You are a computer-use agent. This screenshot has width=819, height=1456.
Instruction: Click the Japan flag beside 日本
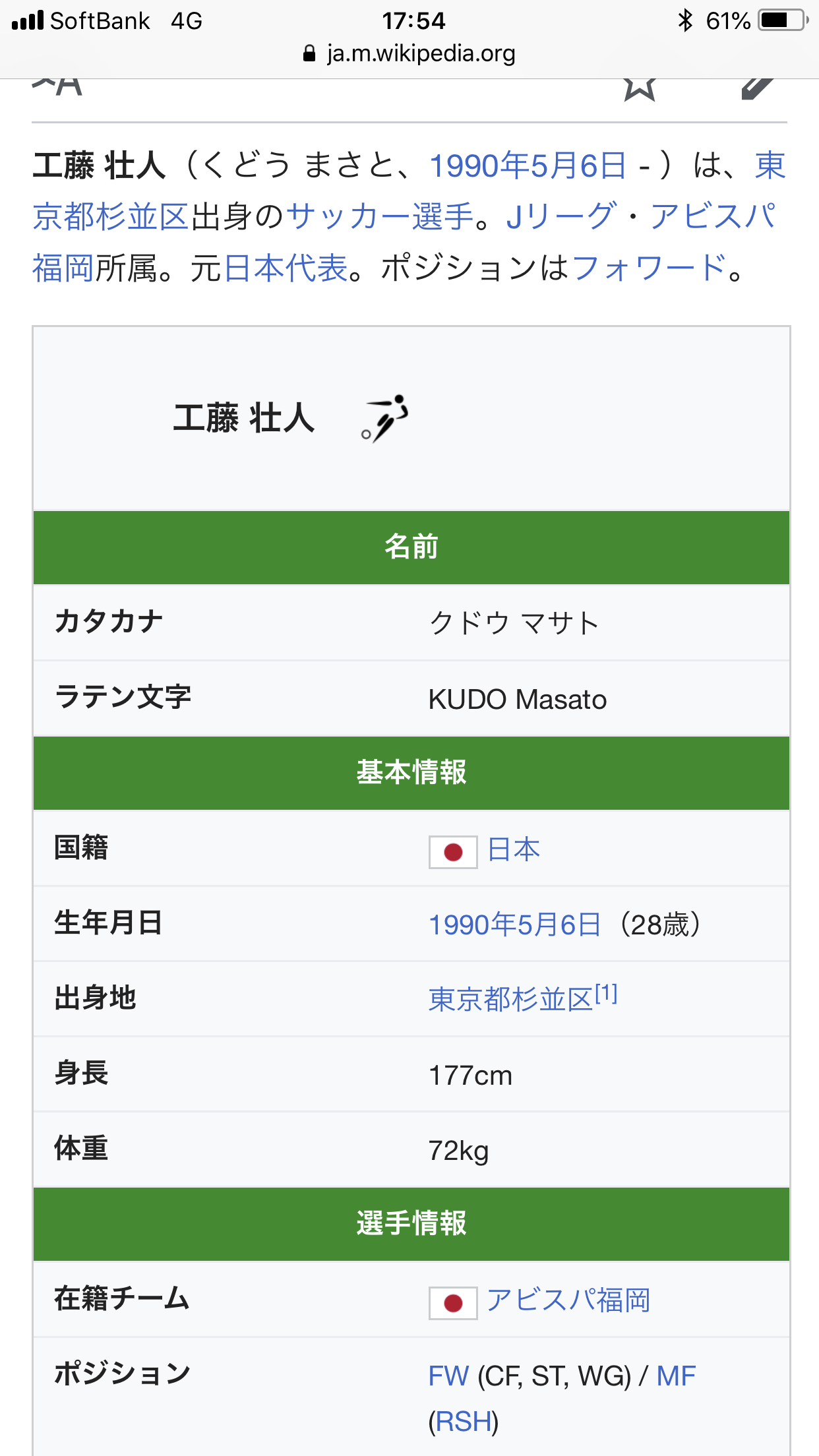click(453, 852)
